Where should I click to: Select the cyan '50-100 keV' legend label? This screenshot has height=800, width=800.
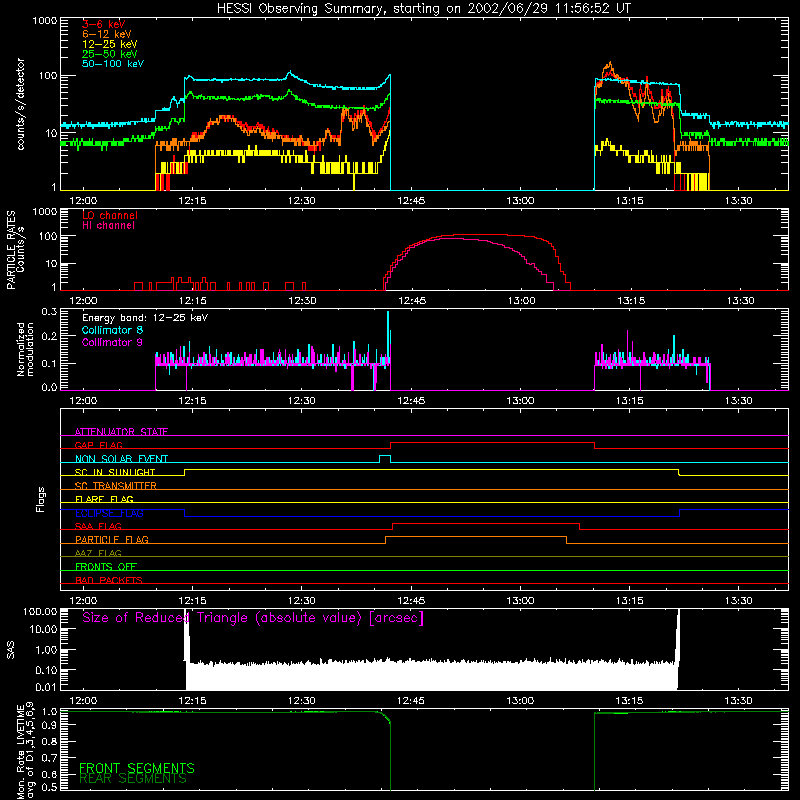(113, 64)
